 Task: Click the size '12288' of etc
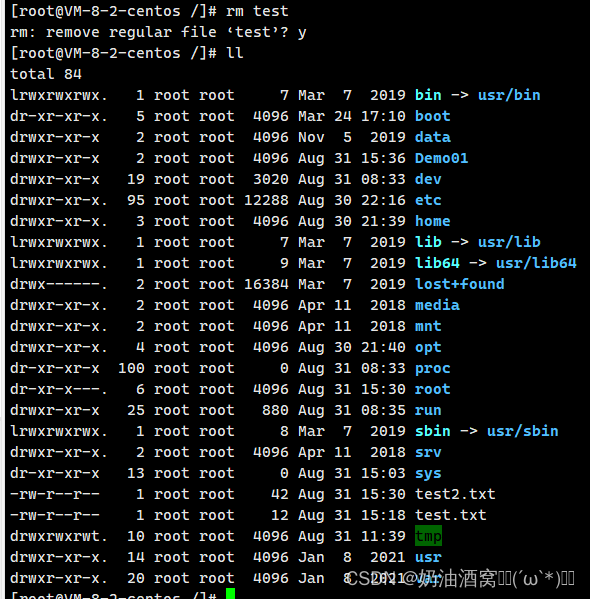pos(266,200)
